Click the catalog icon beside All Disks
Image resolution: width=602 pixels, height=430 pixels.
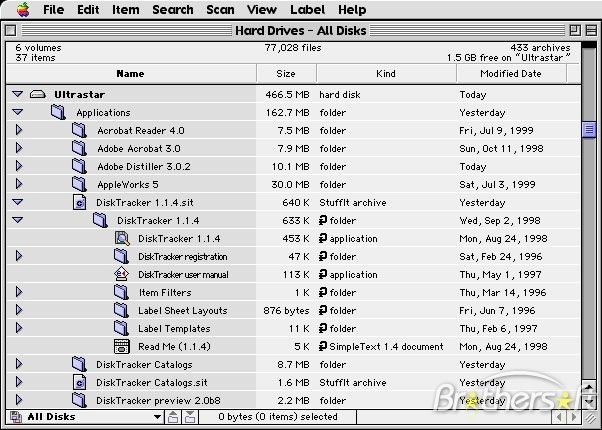tap(16, 417)
